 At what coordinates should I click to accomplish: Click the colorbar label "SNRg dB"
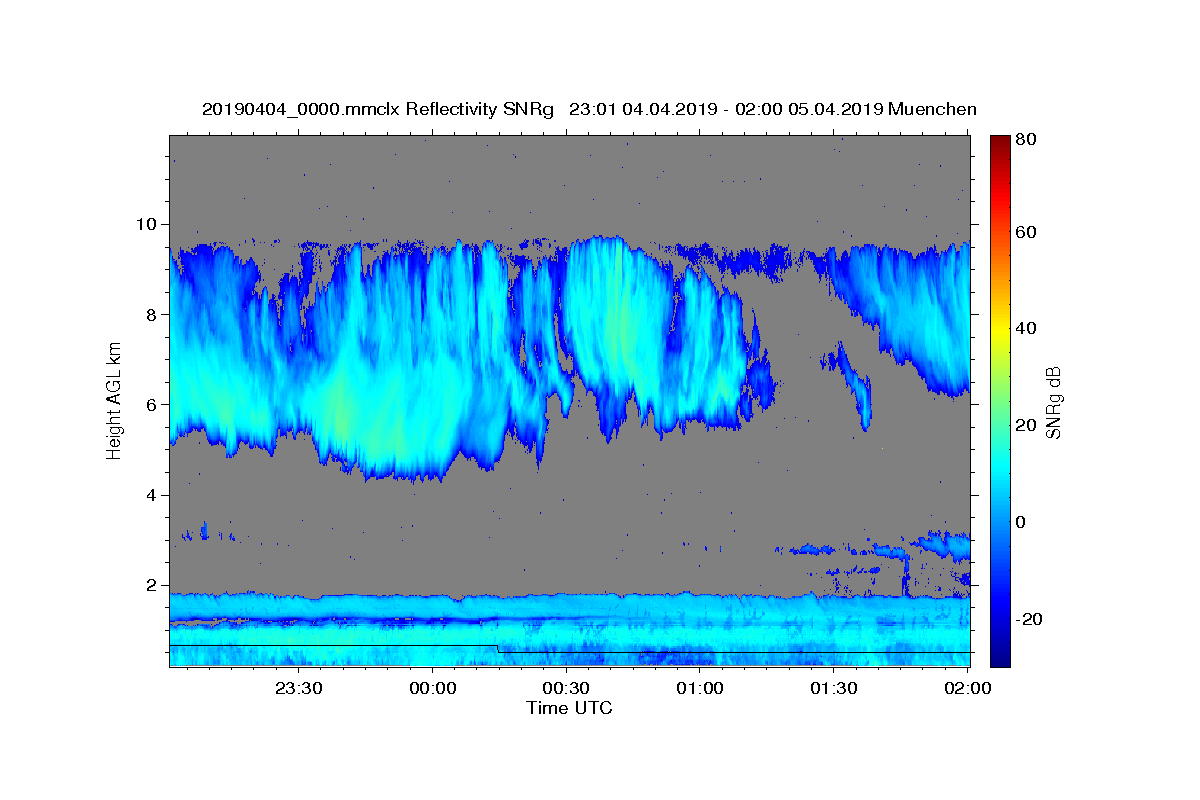pyautogui.click(x=1052, y=402)
